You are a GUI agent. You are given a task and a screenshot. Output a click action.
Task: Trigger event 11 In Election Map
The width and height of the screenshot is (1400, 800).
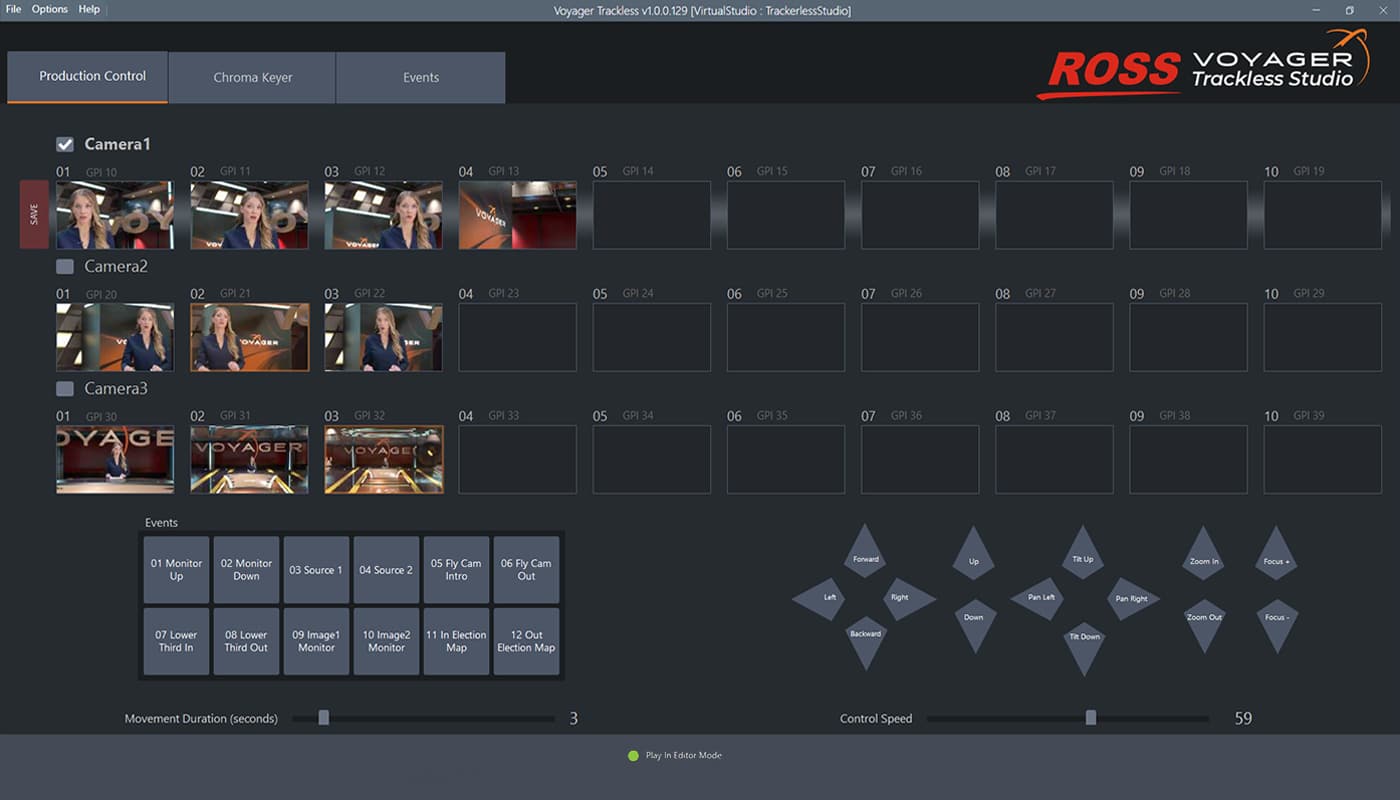click(456, 641)
